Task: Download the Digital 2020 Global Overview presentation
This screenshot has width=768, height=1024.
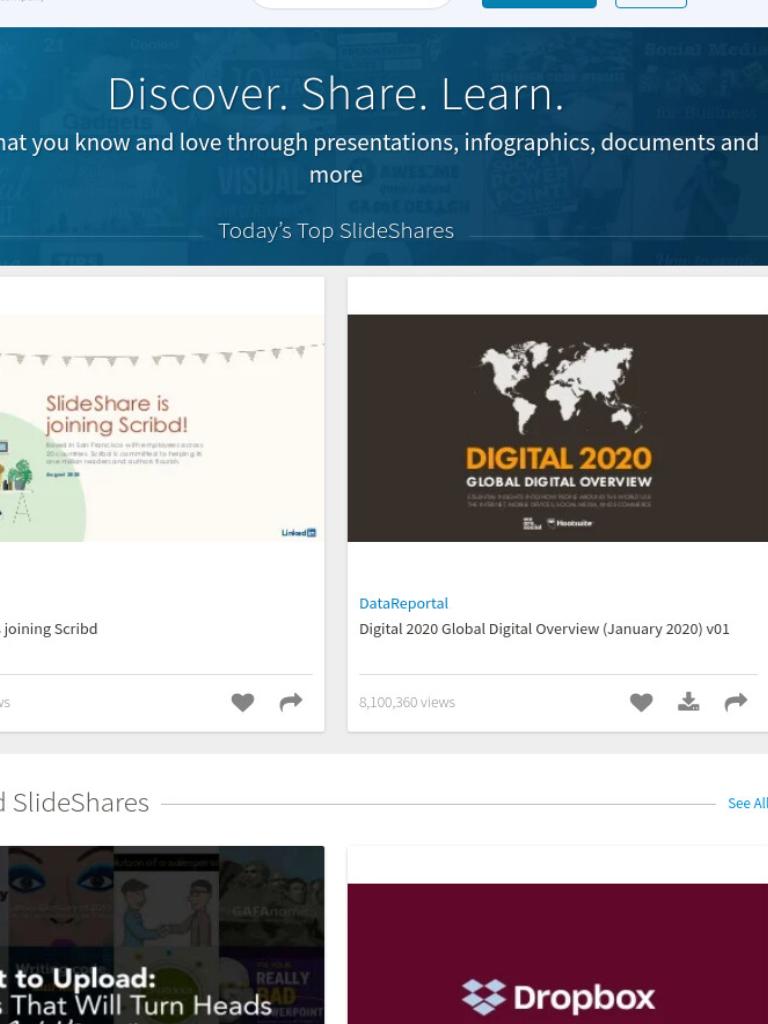Action: pyautogui.click(x=688, y=701)
